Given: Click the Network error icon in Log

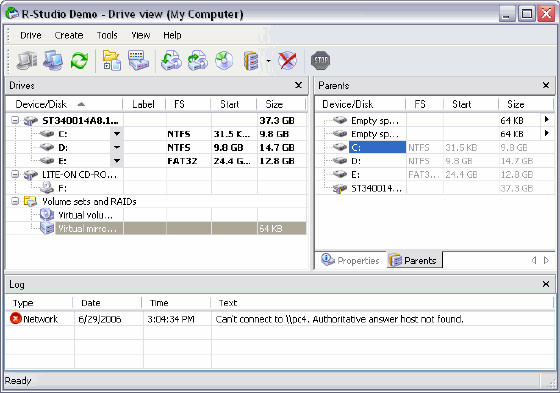Looking at the screenshot, I should 16,318.
